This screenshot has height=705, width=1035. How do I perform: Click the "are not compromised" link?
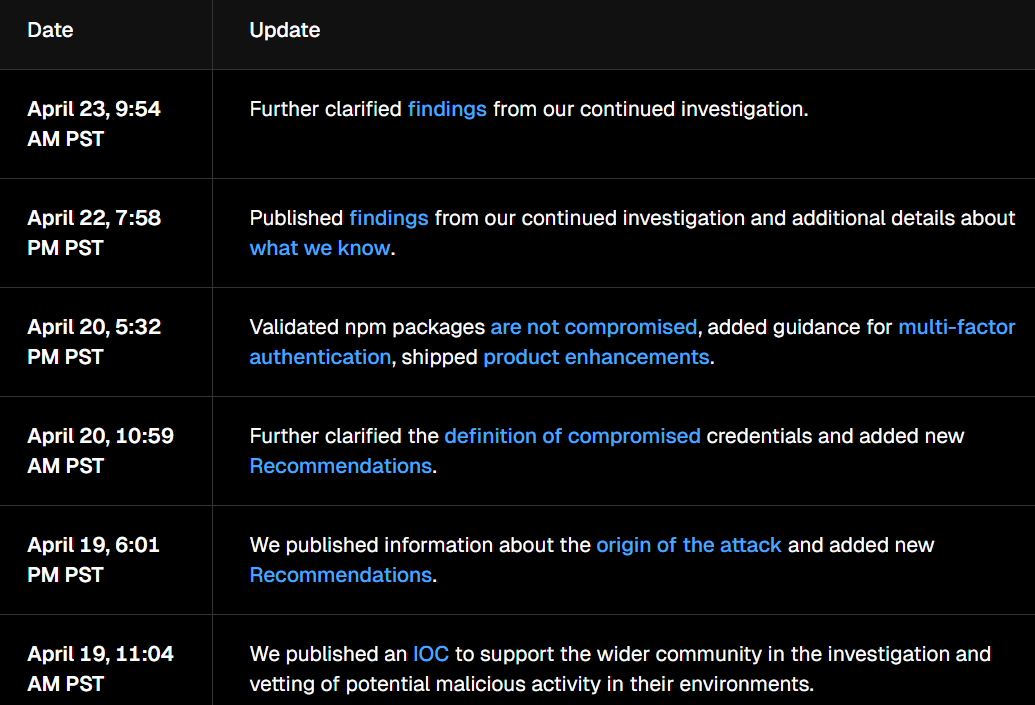(593, 327)
